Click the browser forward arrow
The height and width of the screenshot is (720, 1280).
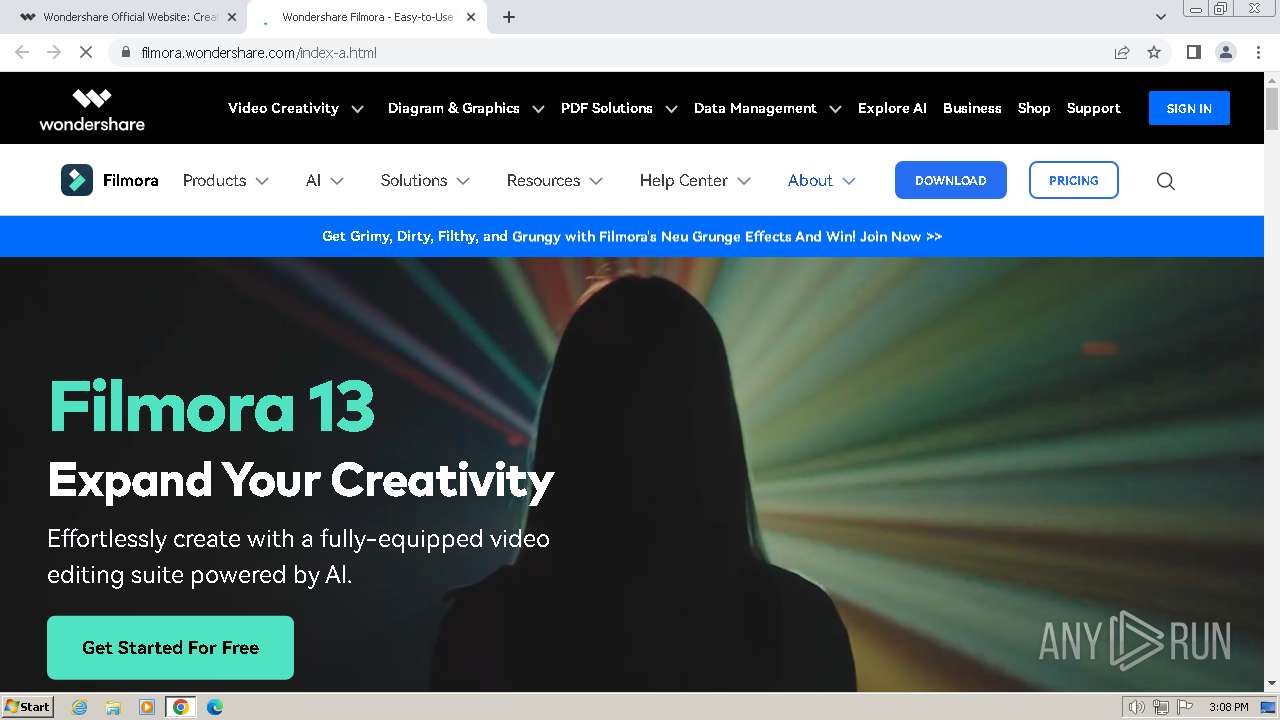[x=54, y=52]
